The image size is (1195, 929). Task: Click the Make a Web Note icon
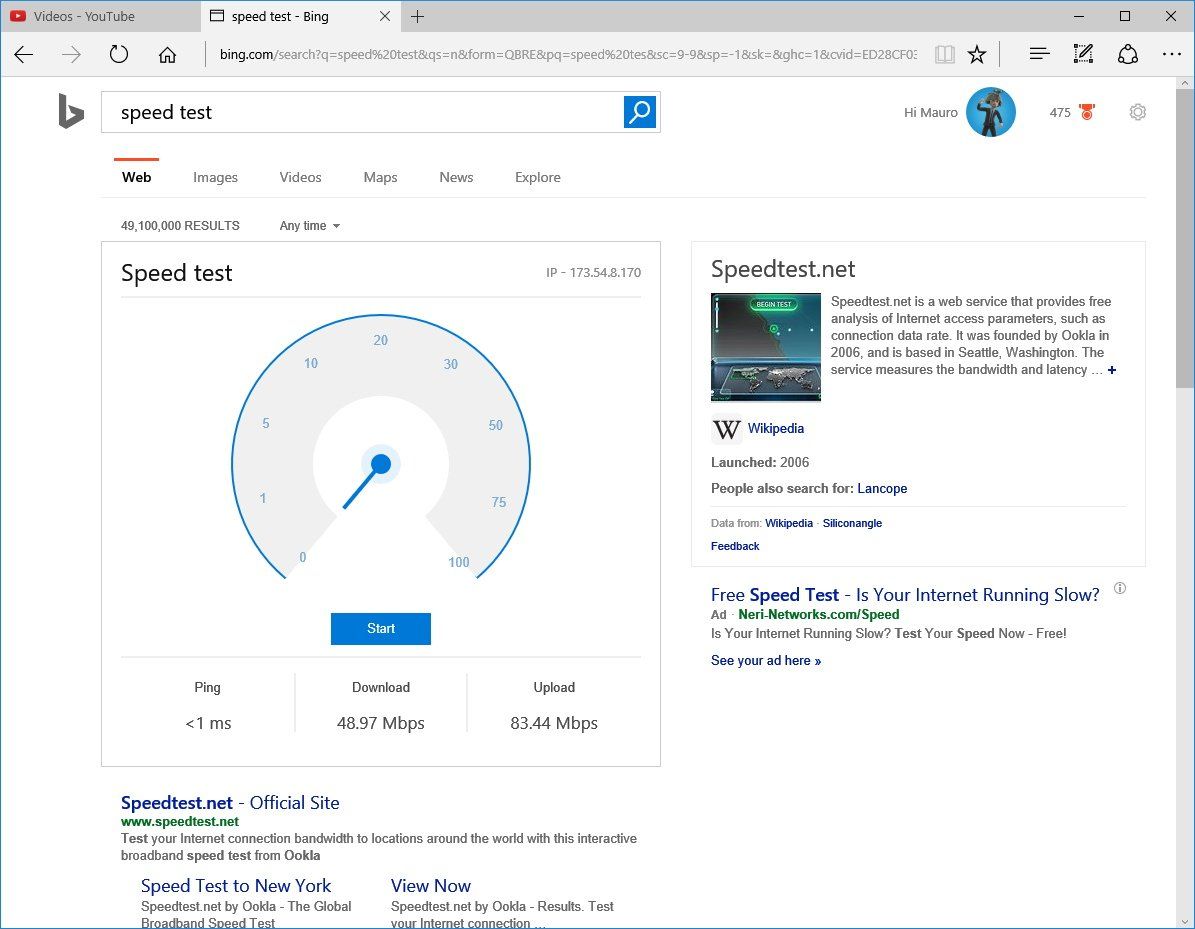1083,54
